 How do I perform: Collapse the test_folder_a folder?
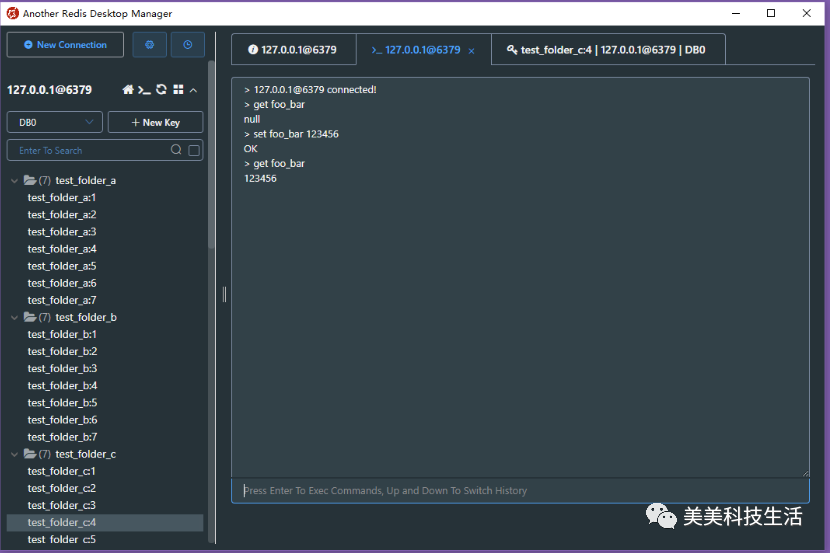14,181
